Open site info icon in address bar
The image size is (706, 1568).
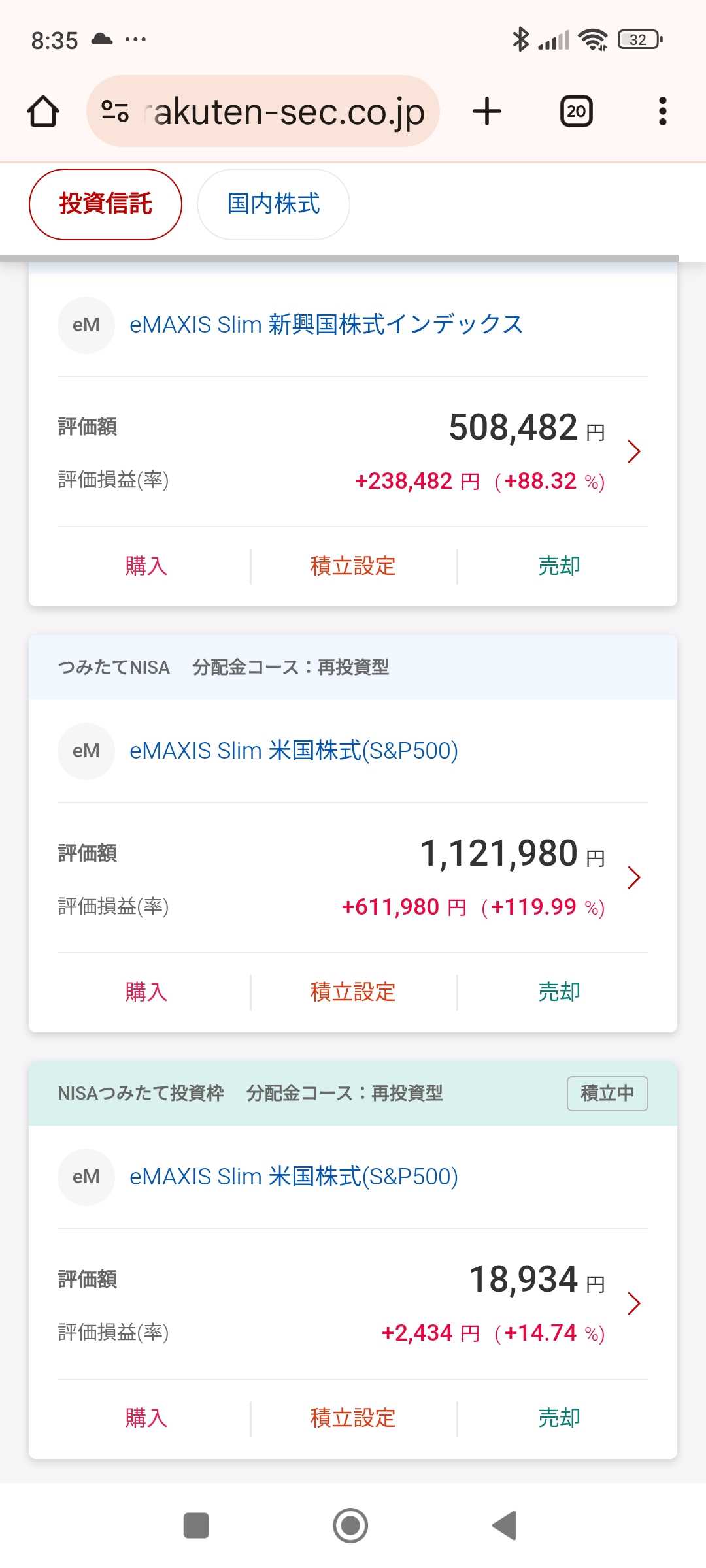pyautogui.click(x=115, y=111)
